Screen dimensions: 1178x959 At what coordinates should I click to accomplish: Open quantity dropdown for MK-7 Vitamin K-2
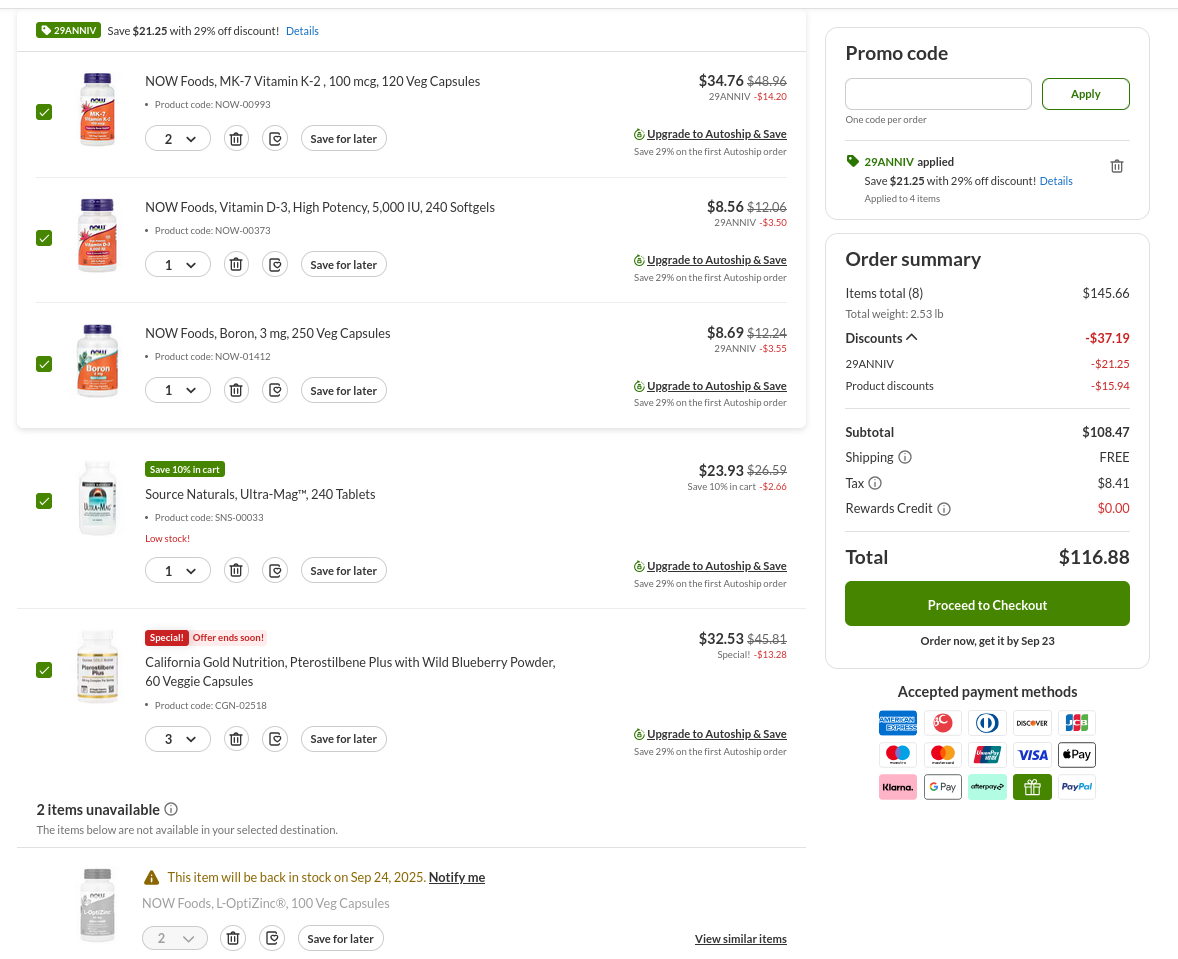click(178, 139)
